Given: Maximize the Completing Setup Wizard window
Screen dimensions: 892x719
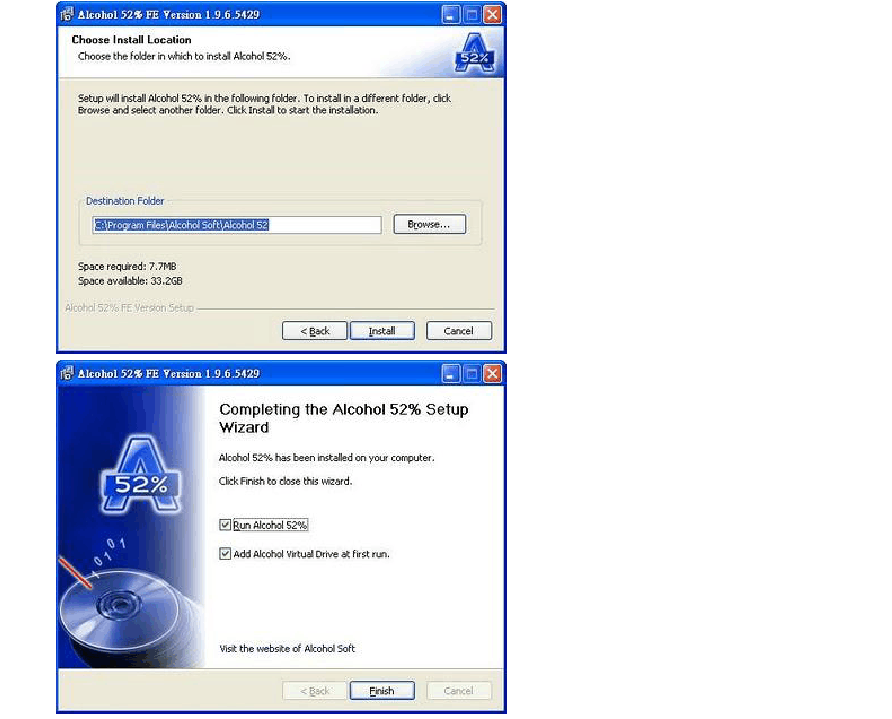Looking at the screenshot, I should (x=472, y=374).
